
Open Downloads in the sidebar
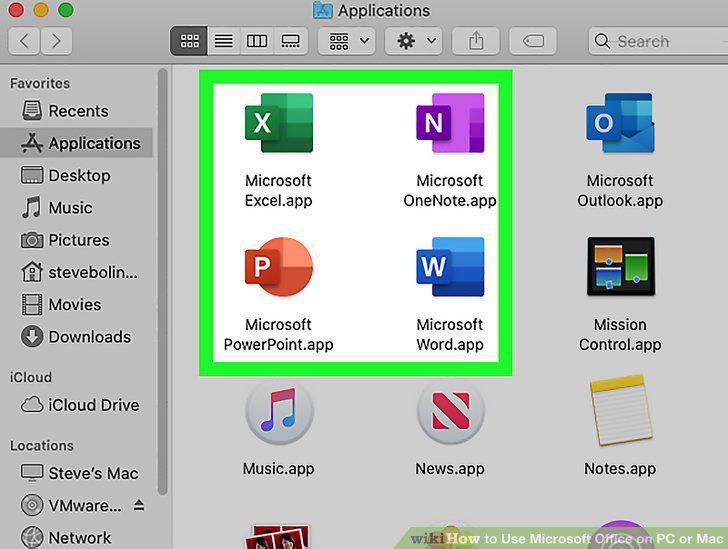pos(77,337)
